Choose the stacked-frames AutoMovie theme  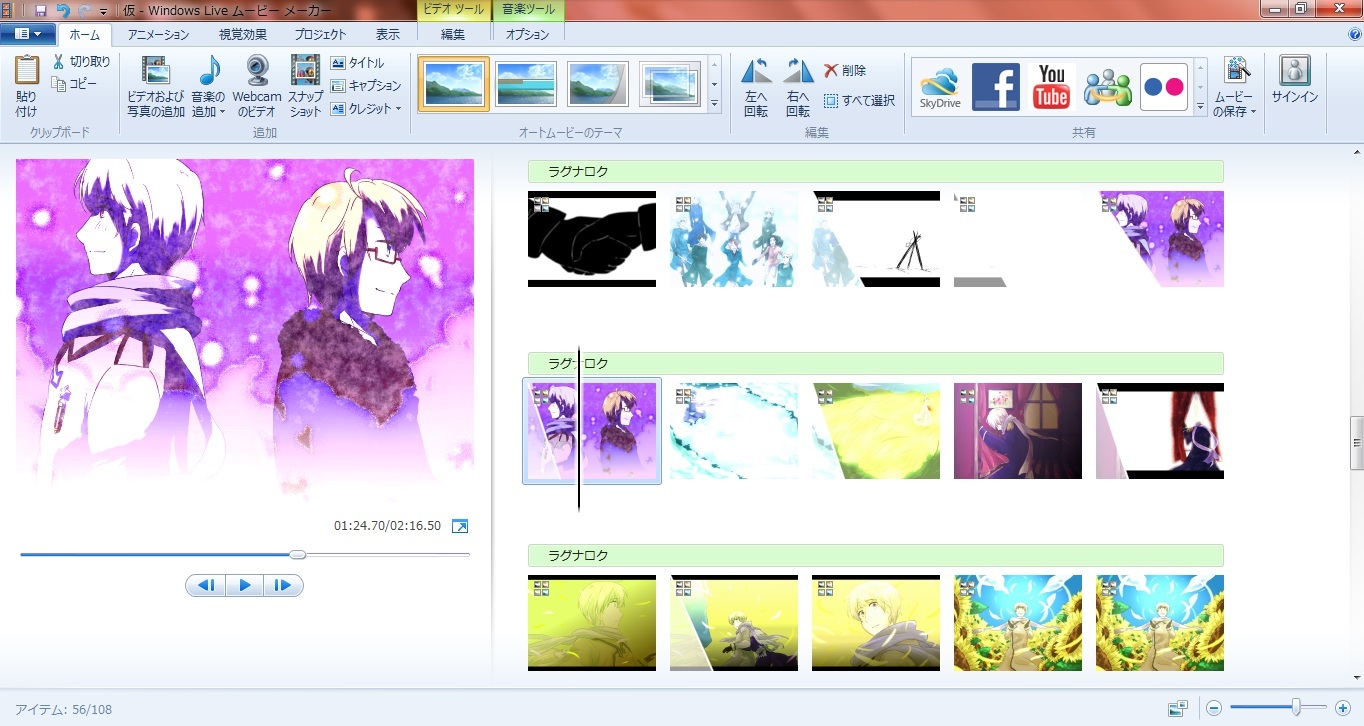(x=670, y=84)
